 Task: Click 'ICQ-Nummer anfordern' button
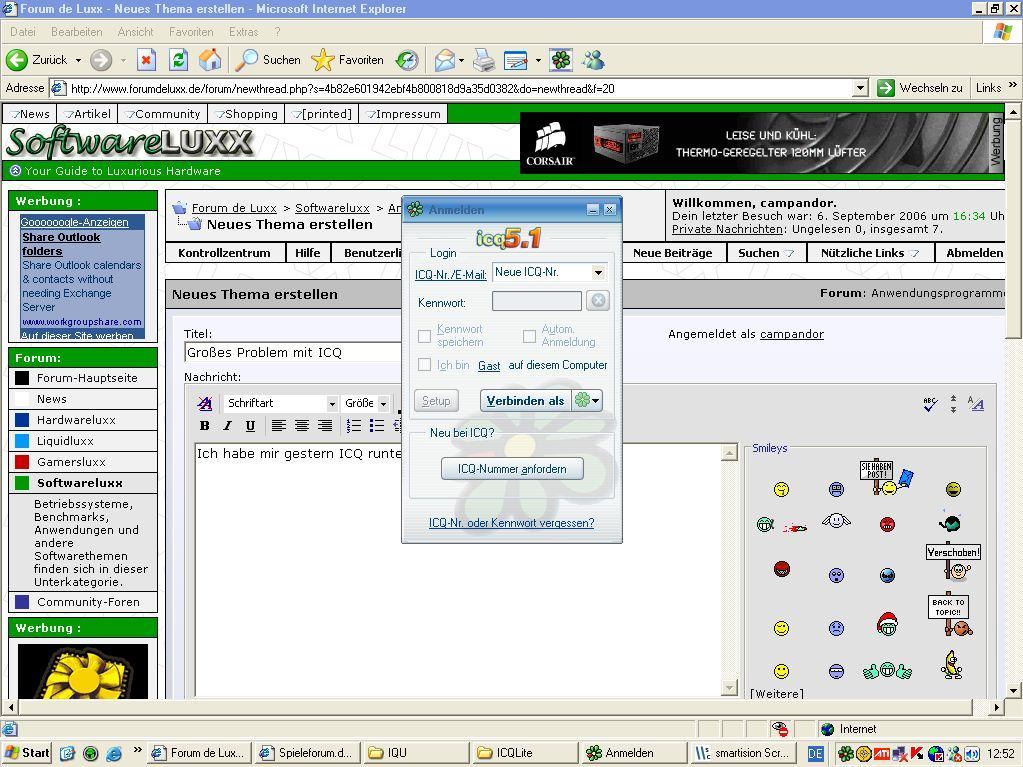click(512, 469)
